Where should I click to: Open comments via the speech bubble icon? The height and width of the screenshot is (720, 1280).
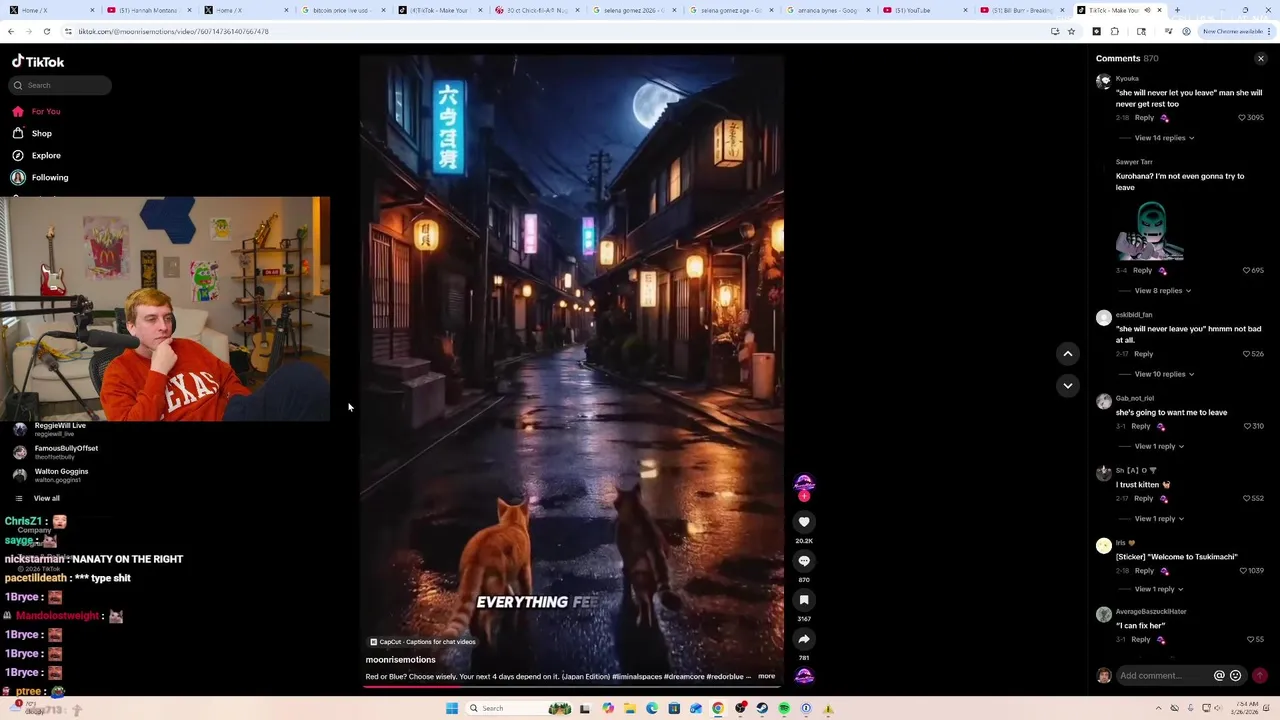(x=804, y=561)
